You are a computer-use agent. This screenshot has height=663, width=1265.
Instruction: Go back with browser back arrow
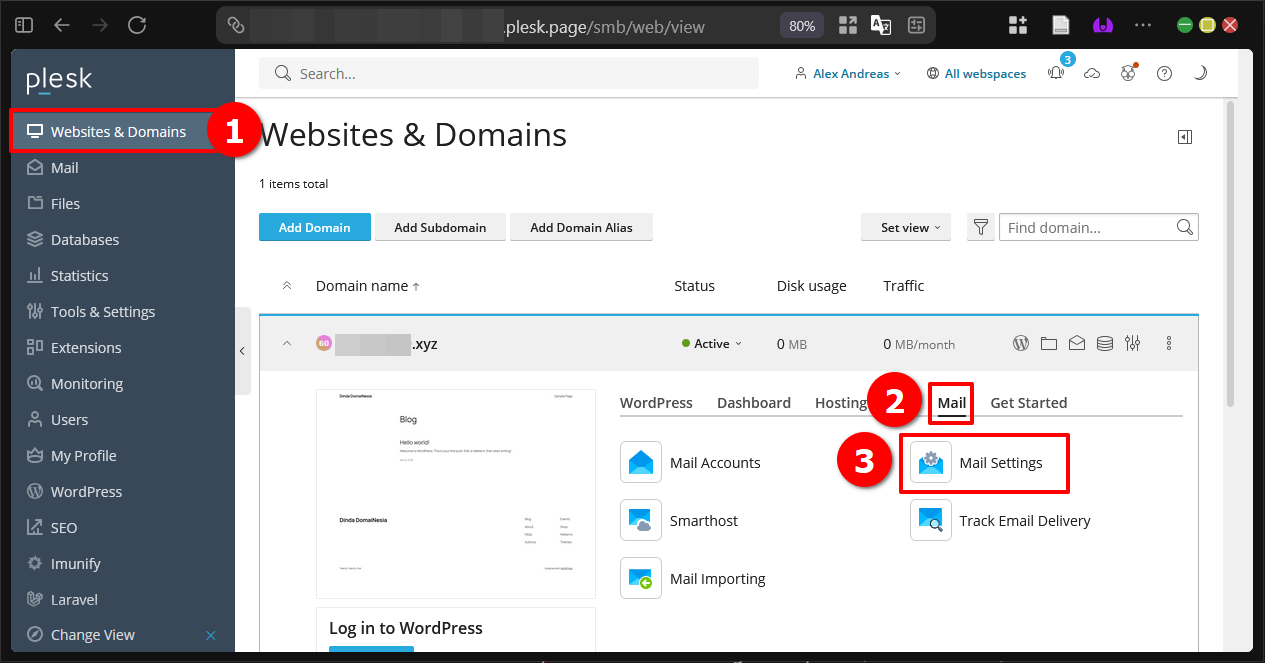click(x=62, y=25)
